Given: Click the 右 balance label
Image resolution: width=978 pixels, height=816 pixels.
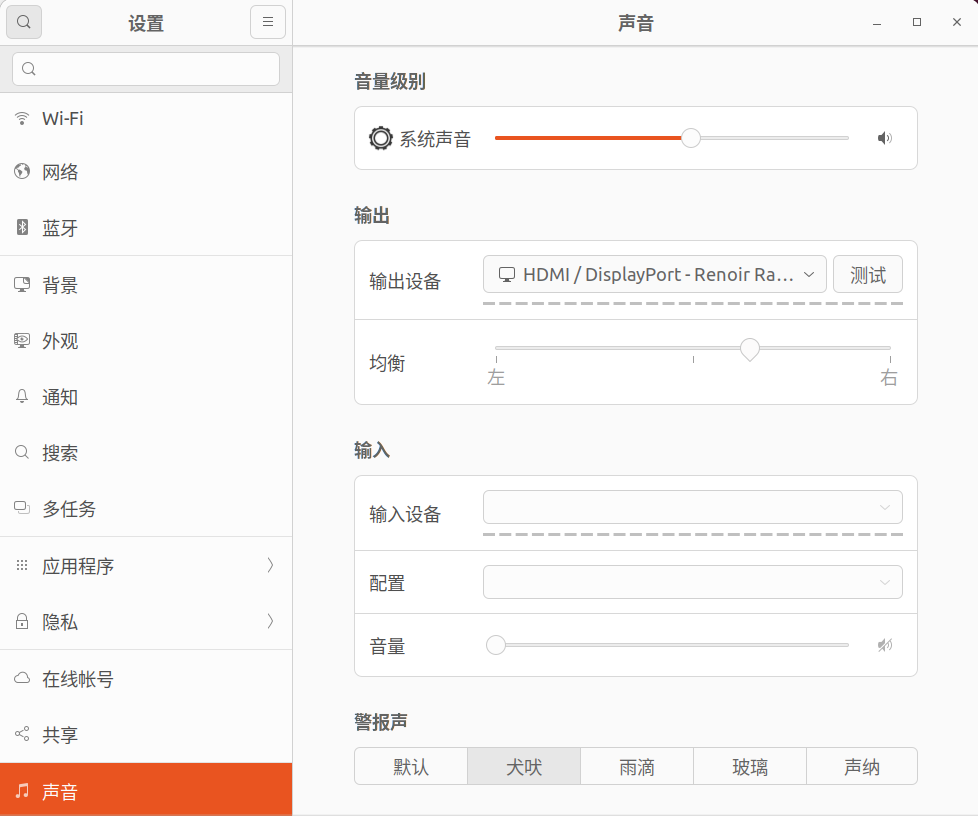Looking at the screenshot, I should [x=889, y=377].
